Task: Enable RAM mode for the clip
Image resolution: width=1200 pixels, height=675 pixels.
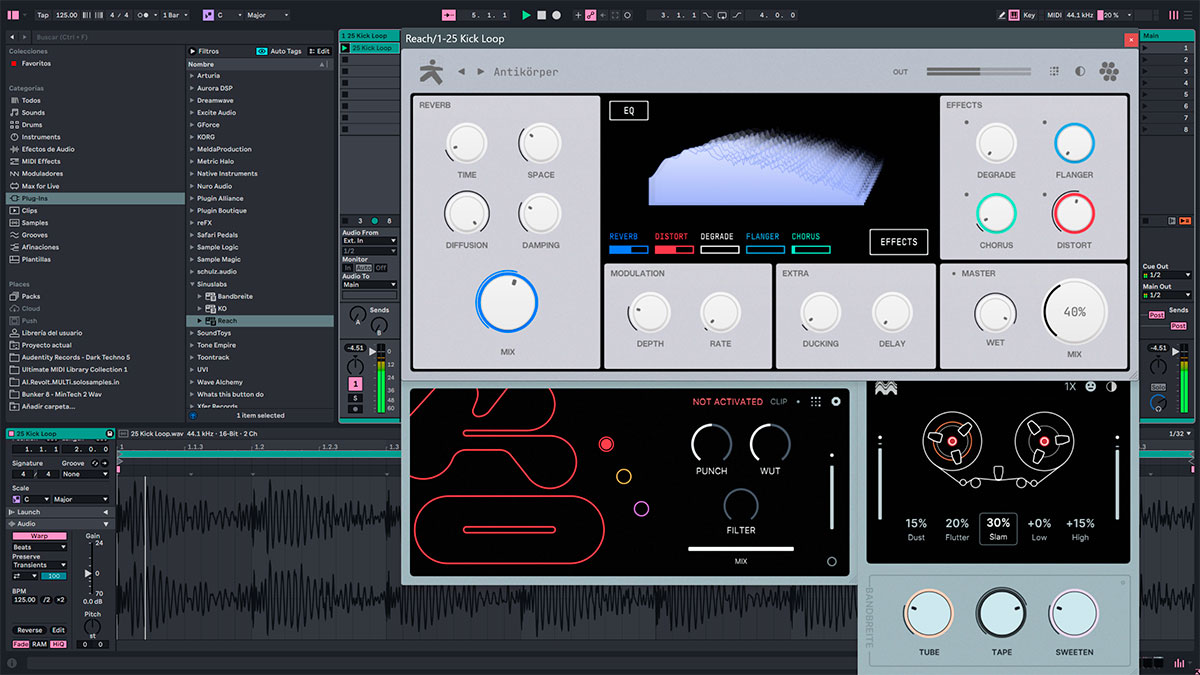Action: point(39,644)
